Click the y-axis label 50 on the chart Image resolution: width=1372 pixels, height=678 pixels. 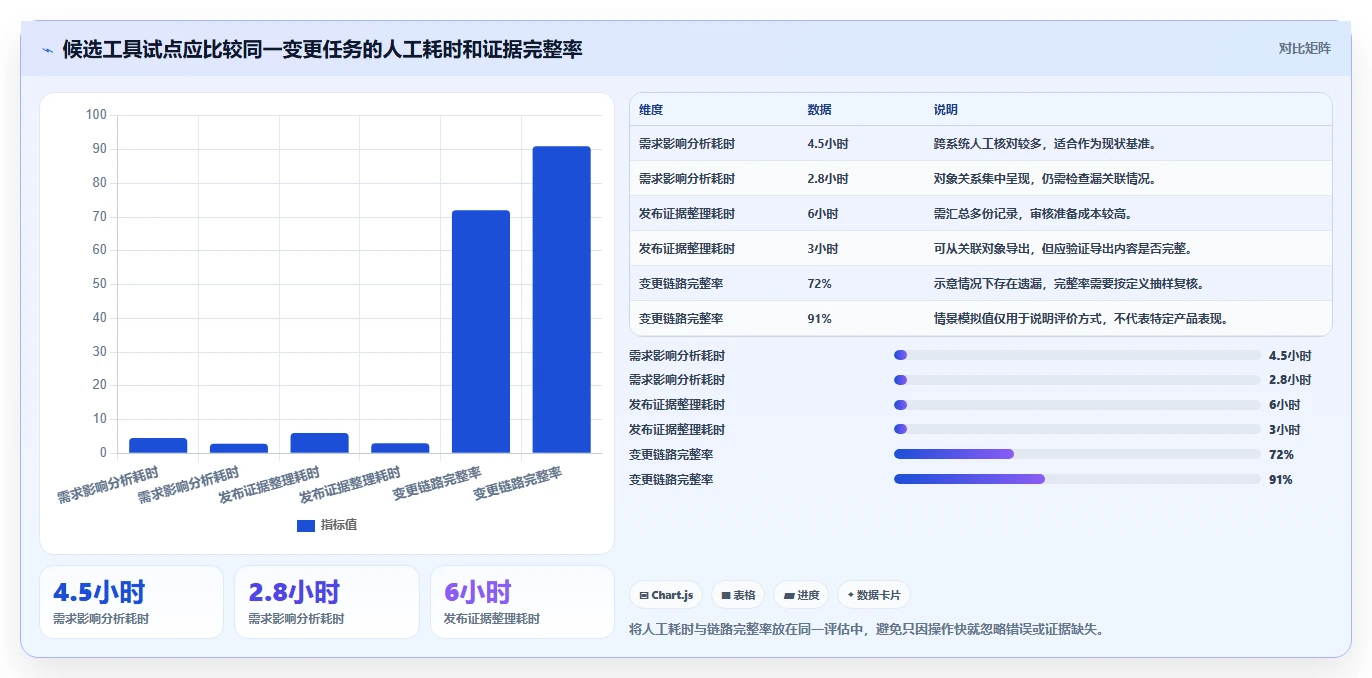click(x=99, y=284)
